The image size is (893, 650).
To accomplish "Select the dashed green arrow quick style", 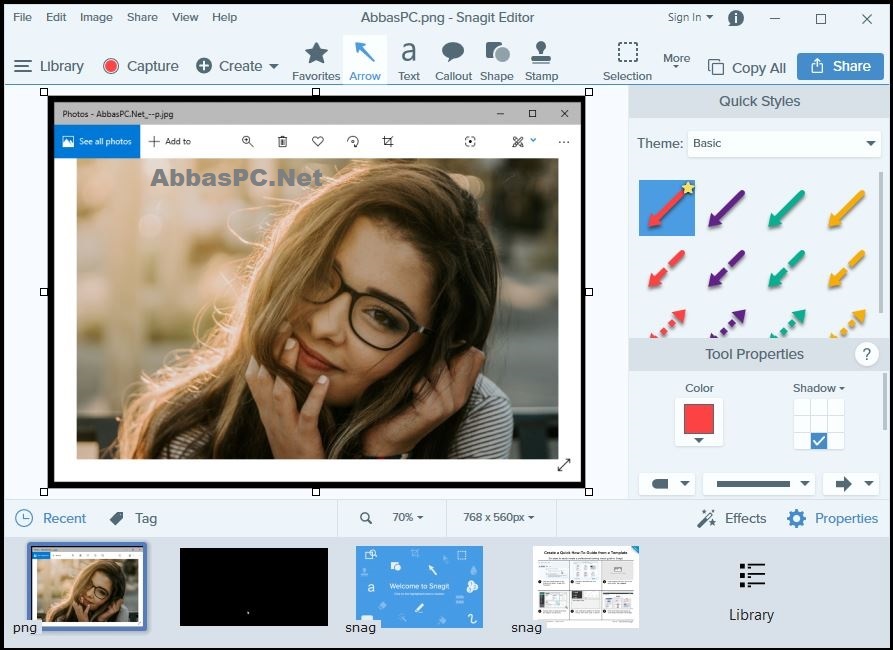I will click(787, 268).
